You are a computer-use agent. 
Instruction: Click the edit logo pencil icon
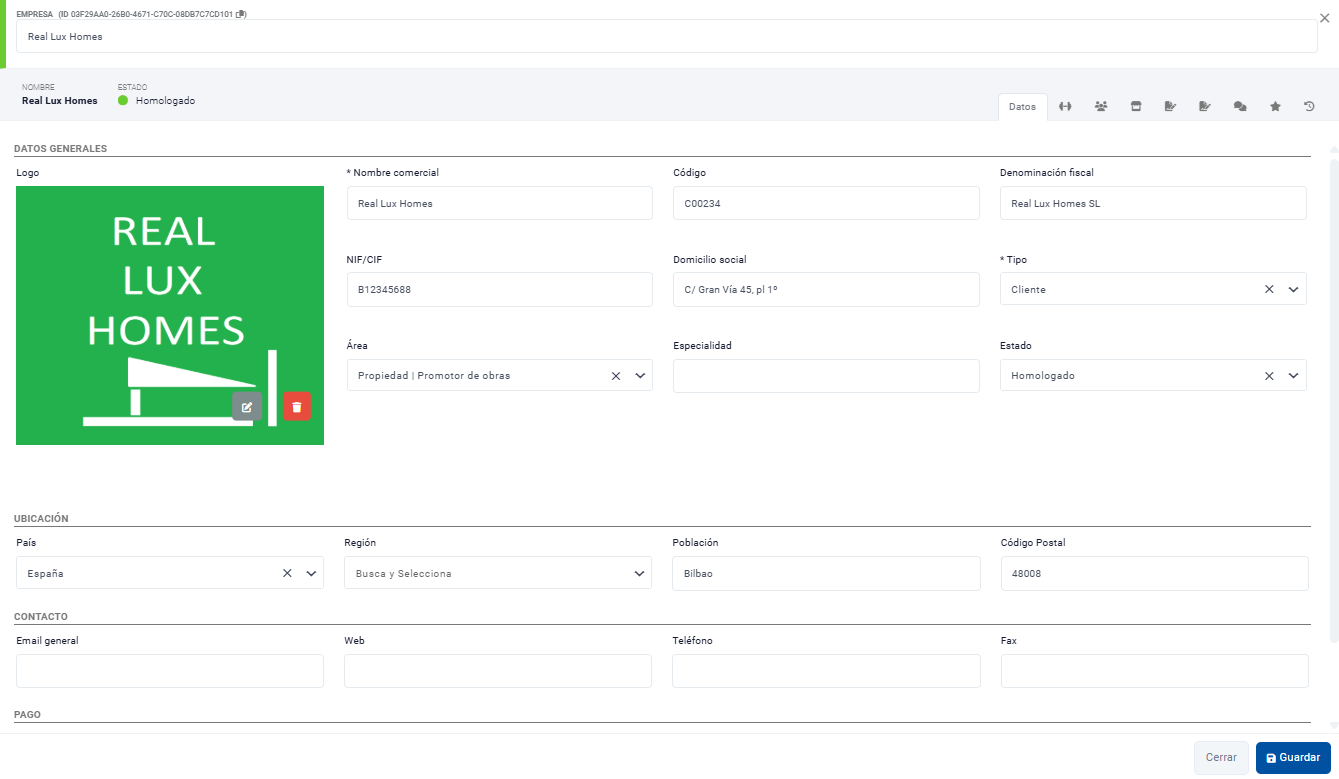tap(247, 406)
